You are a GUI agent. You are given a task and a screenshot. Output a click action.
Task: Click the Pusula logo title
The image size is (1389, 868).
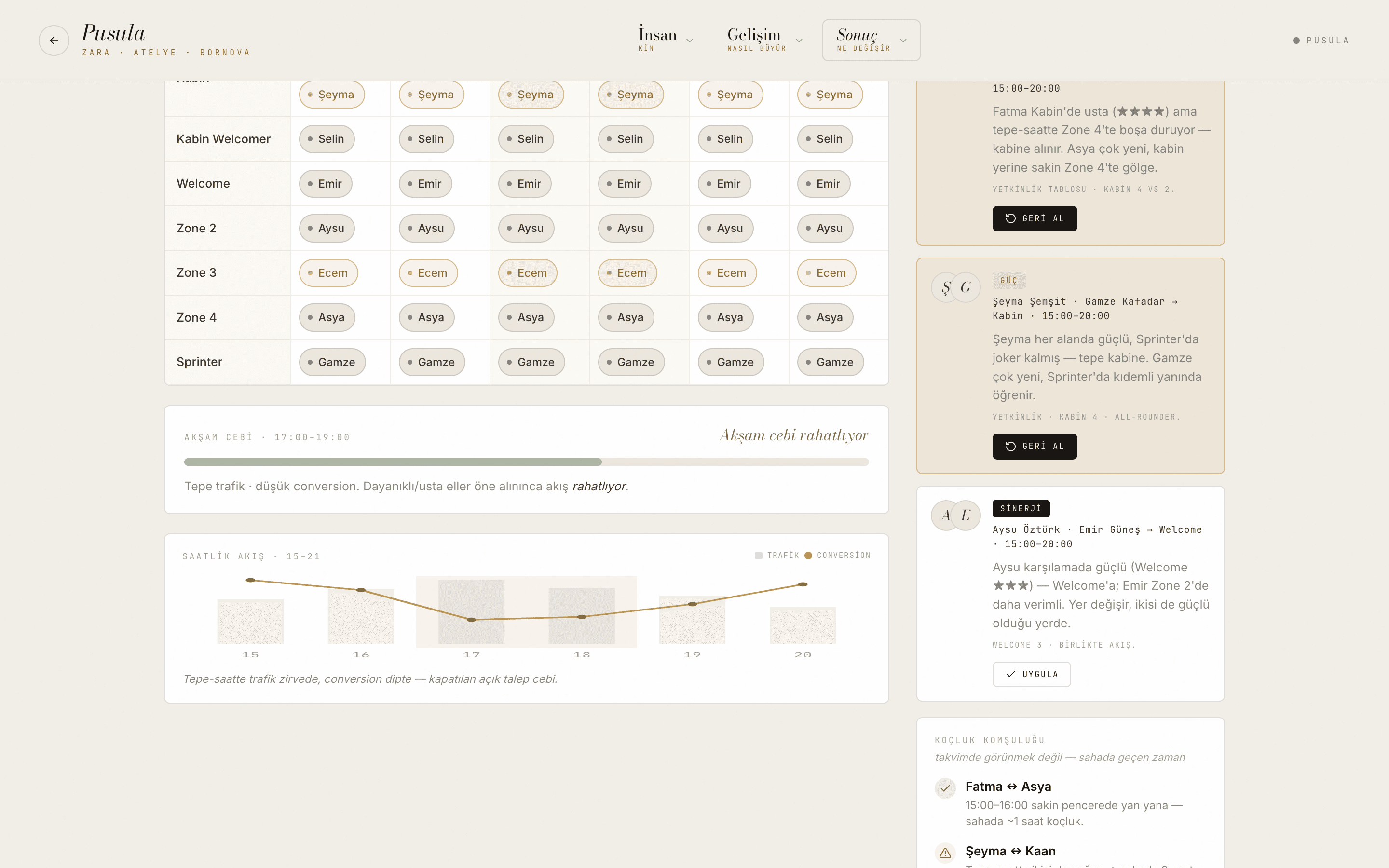click(x=114, y=33)
